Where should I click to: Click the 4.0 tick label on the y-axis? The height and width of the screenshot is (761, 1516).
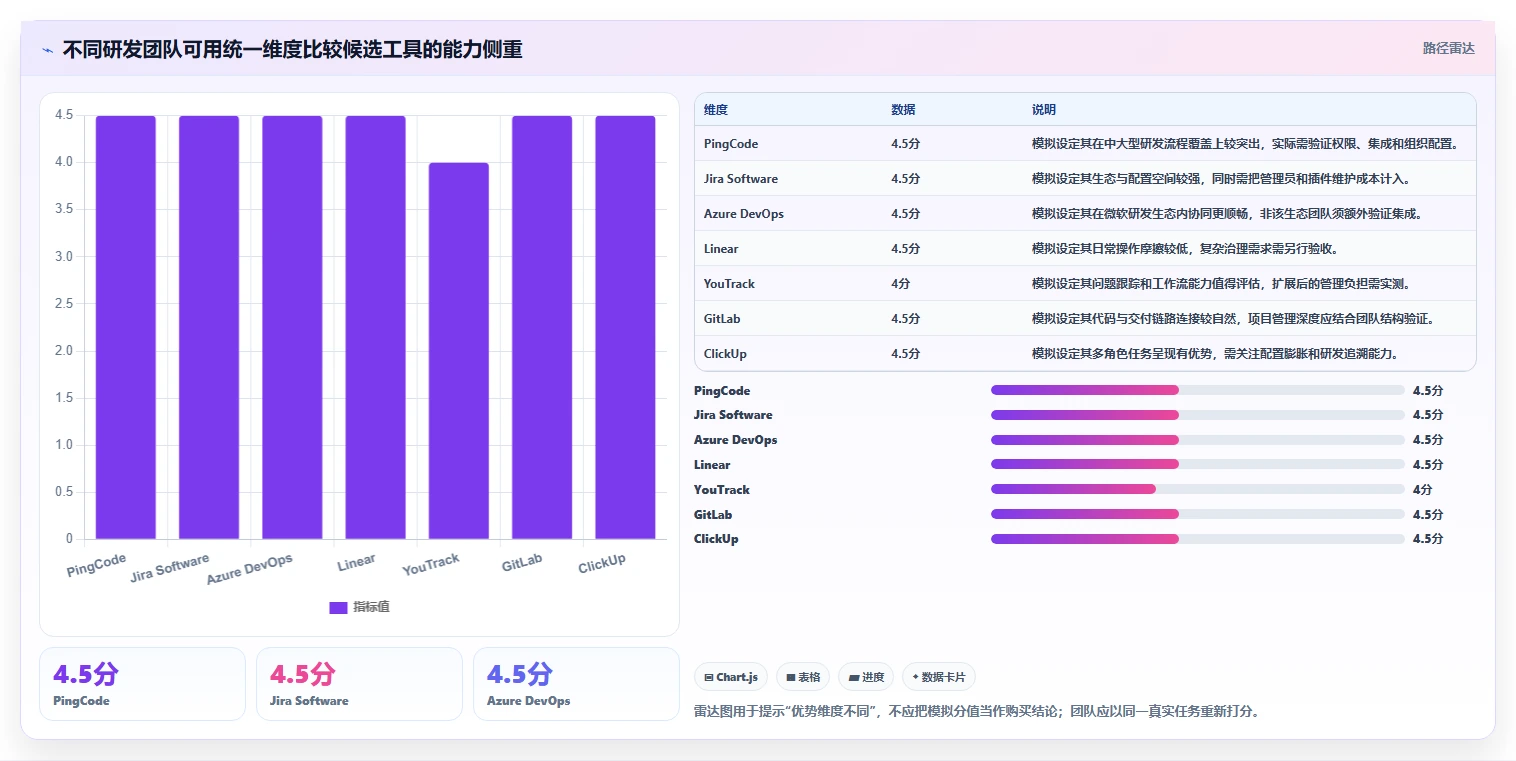pos(63,162)
